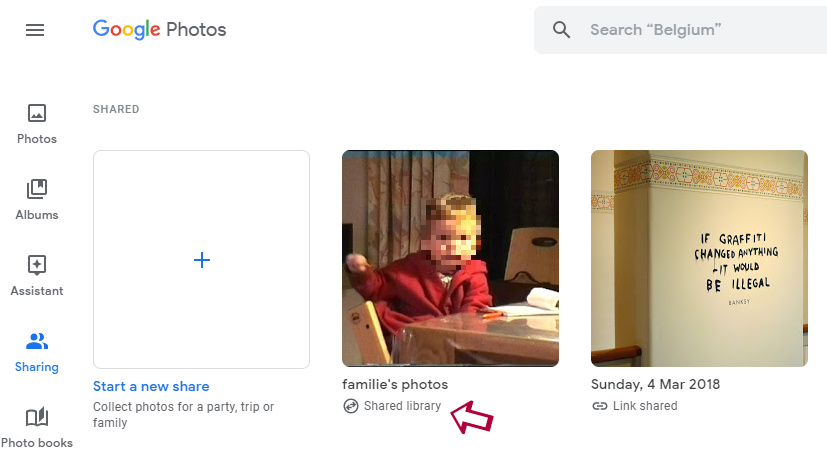Screen dimensions: 827x458
Task: Open the Sunday, 4 Mar 2018 title
Action: [655, 385]
